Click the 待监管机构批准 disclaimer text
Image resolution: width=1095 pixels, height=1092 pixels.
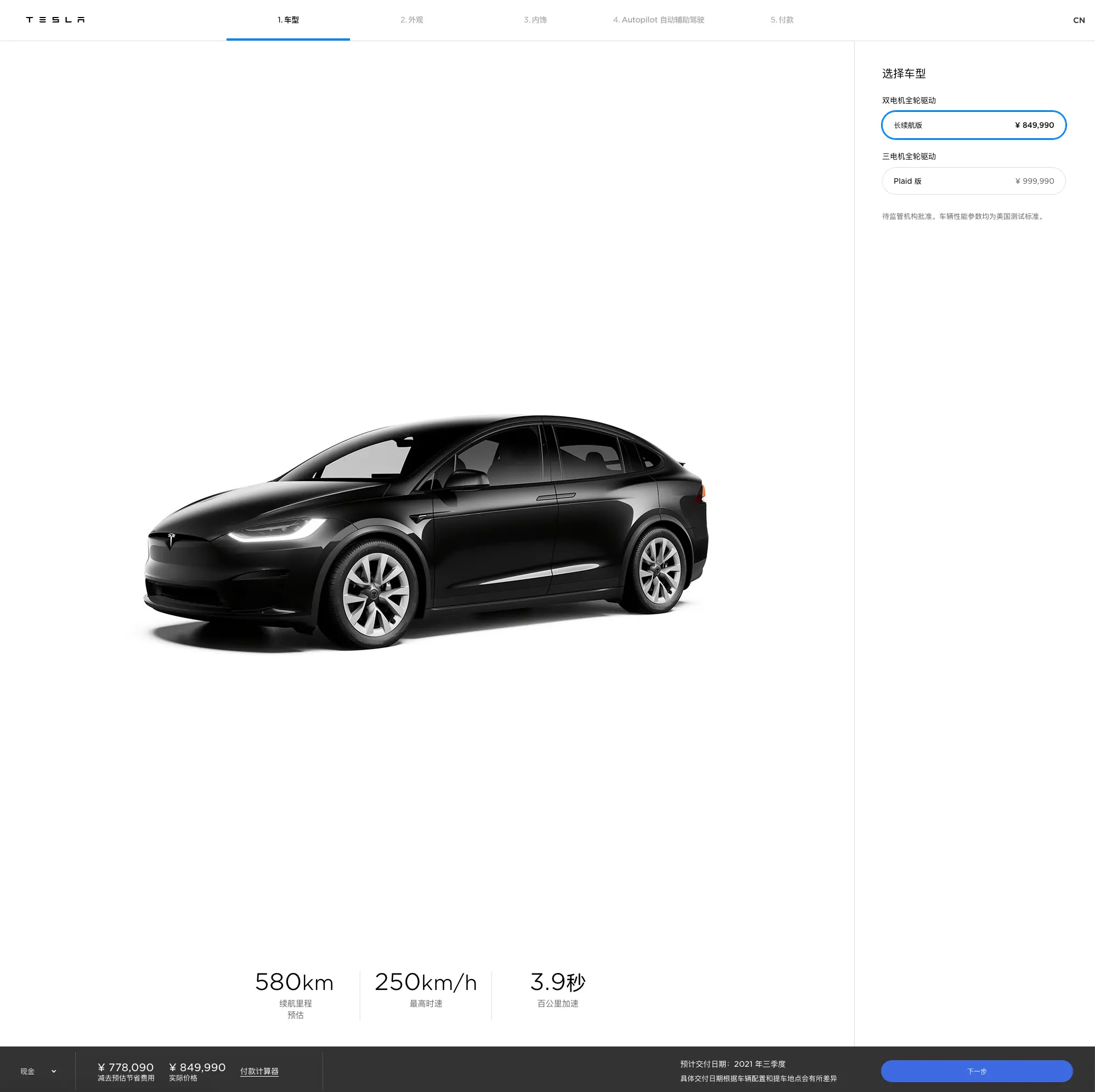963,217
